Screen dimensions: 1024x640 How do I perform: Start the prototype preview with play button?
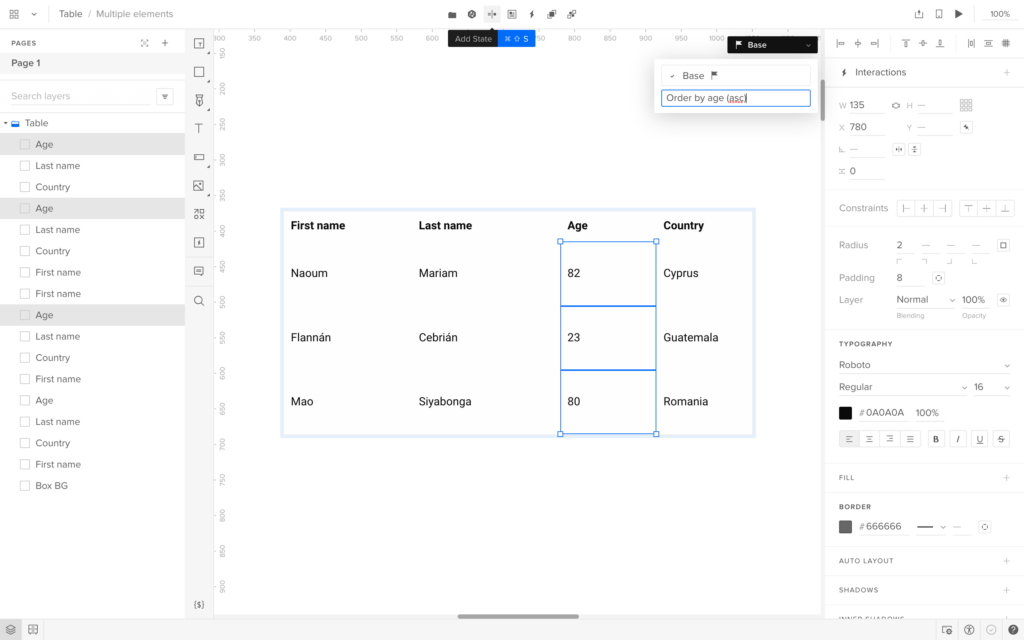959,14
